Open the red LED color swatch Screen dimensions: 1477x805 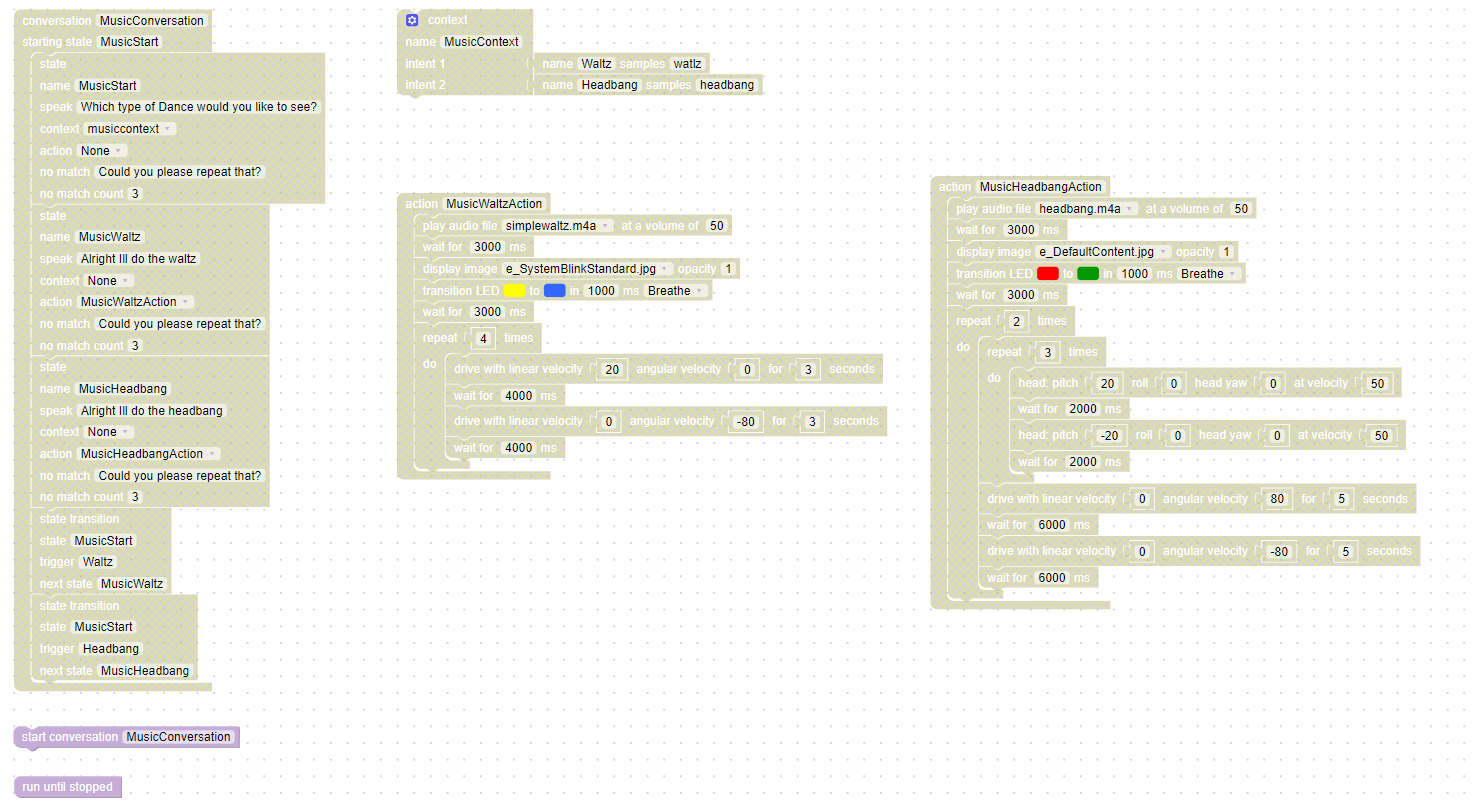point(1048,274)
